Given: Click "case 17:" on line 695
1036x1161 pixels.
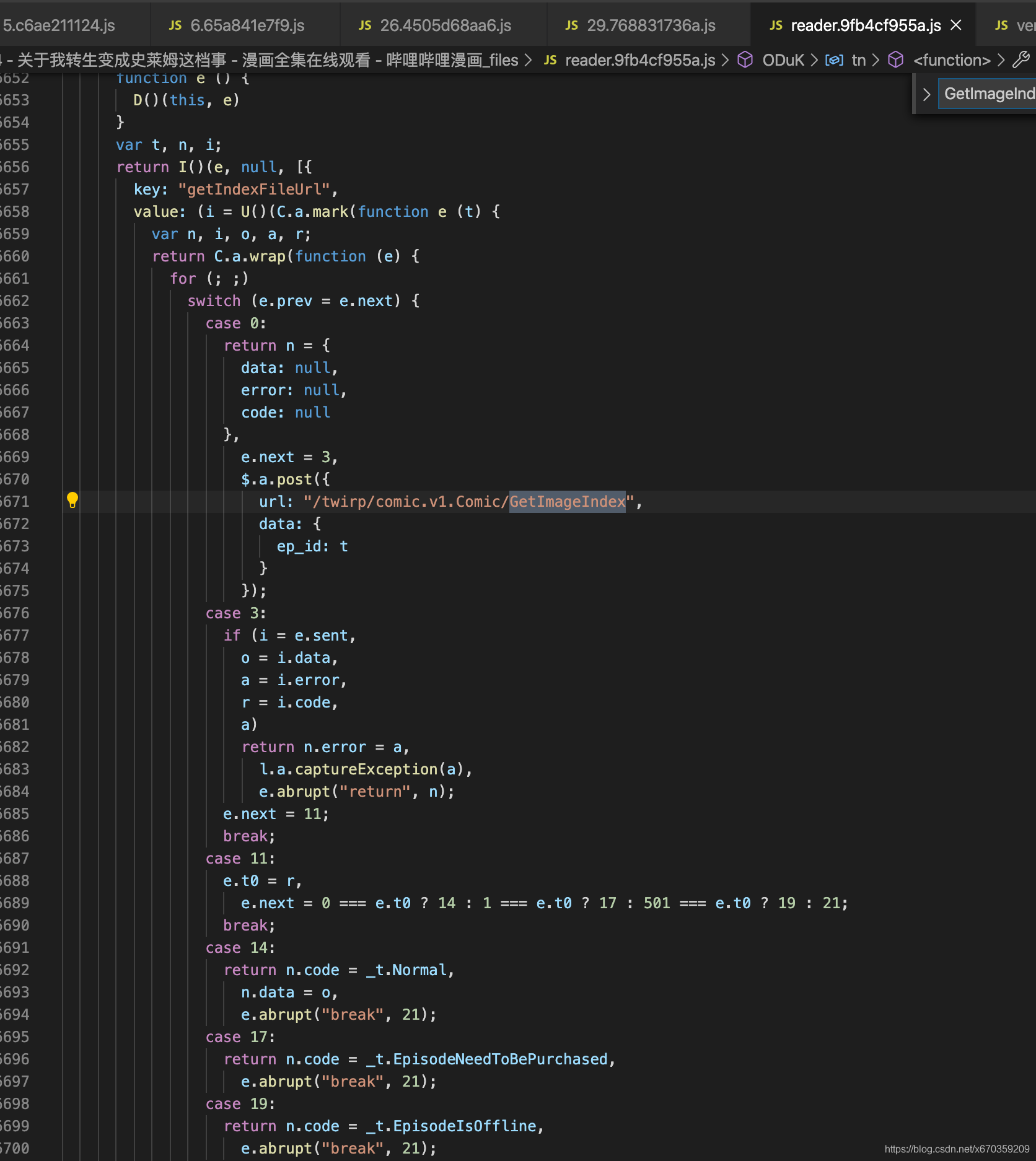Looking at the screenshot, I should coord(240,1036).
